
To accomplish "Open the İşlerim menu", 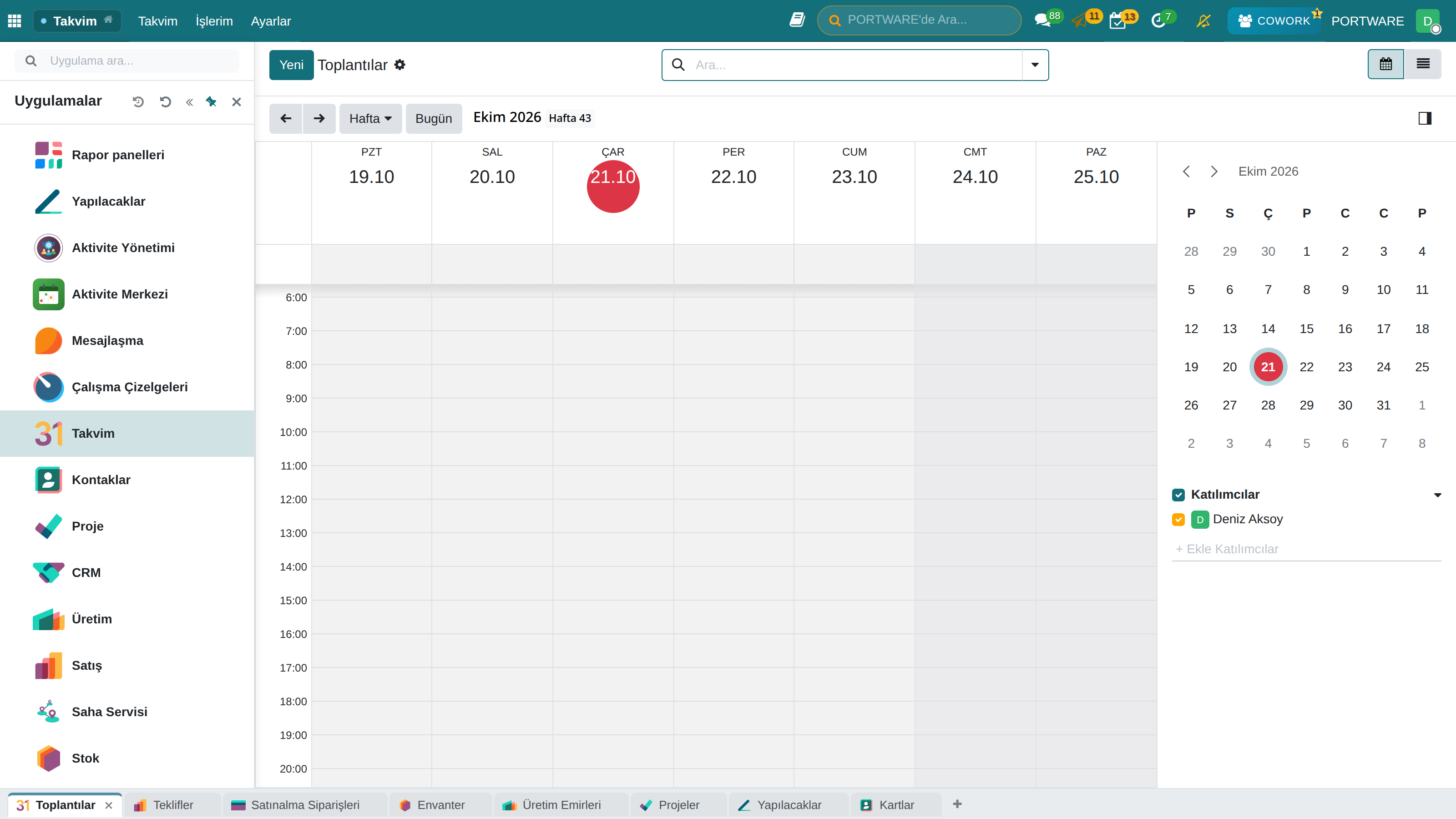I will (x=214, y=21).
